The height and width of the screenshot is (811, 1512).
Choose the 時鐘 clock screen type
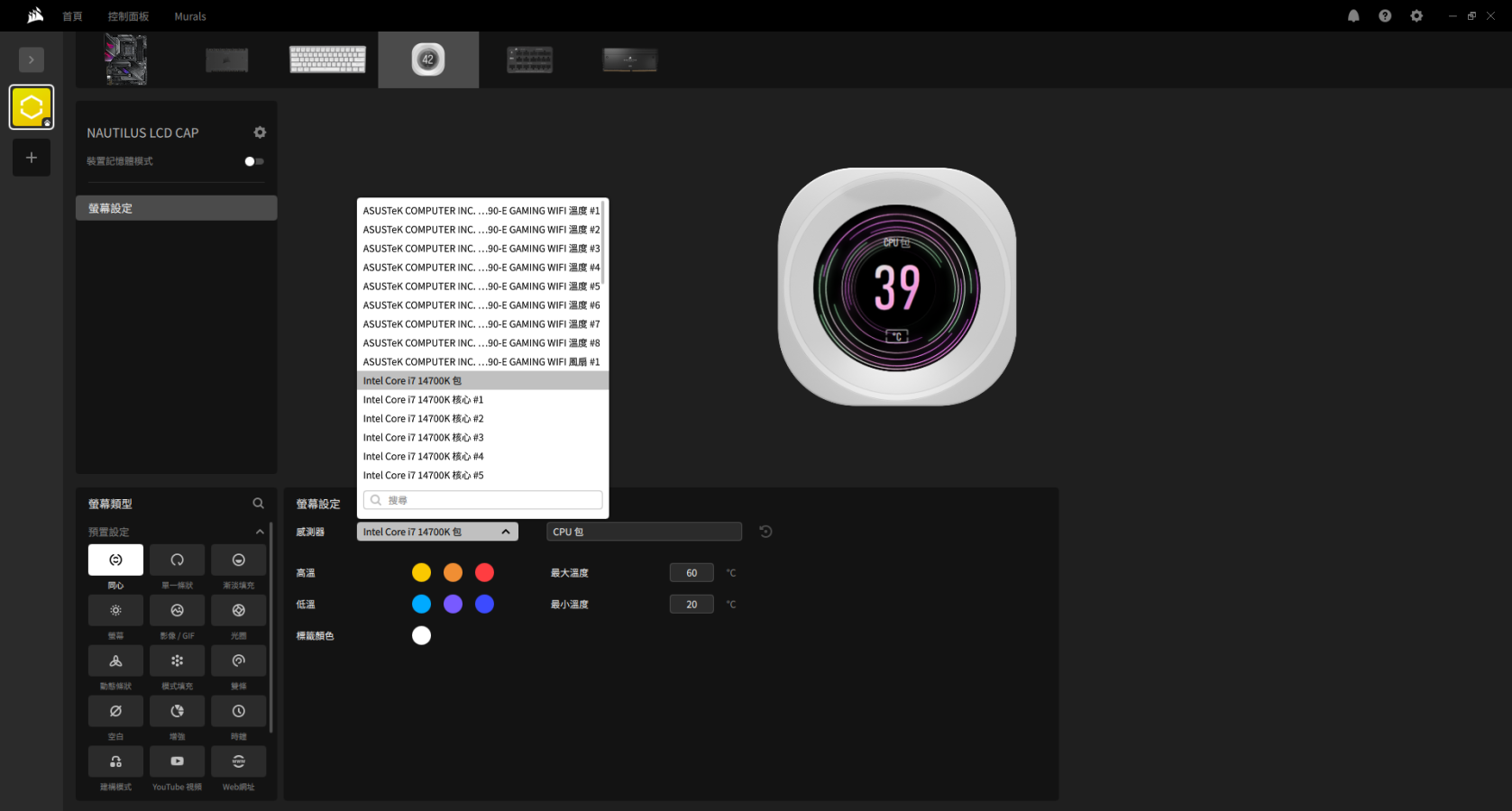click(238, 711)
